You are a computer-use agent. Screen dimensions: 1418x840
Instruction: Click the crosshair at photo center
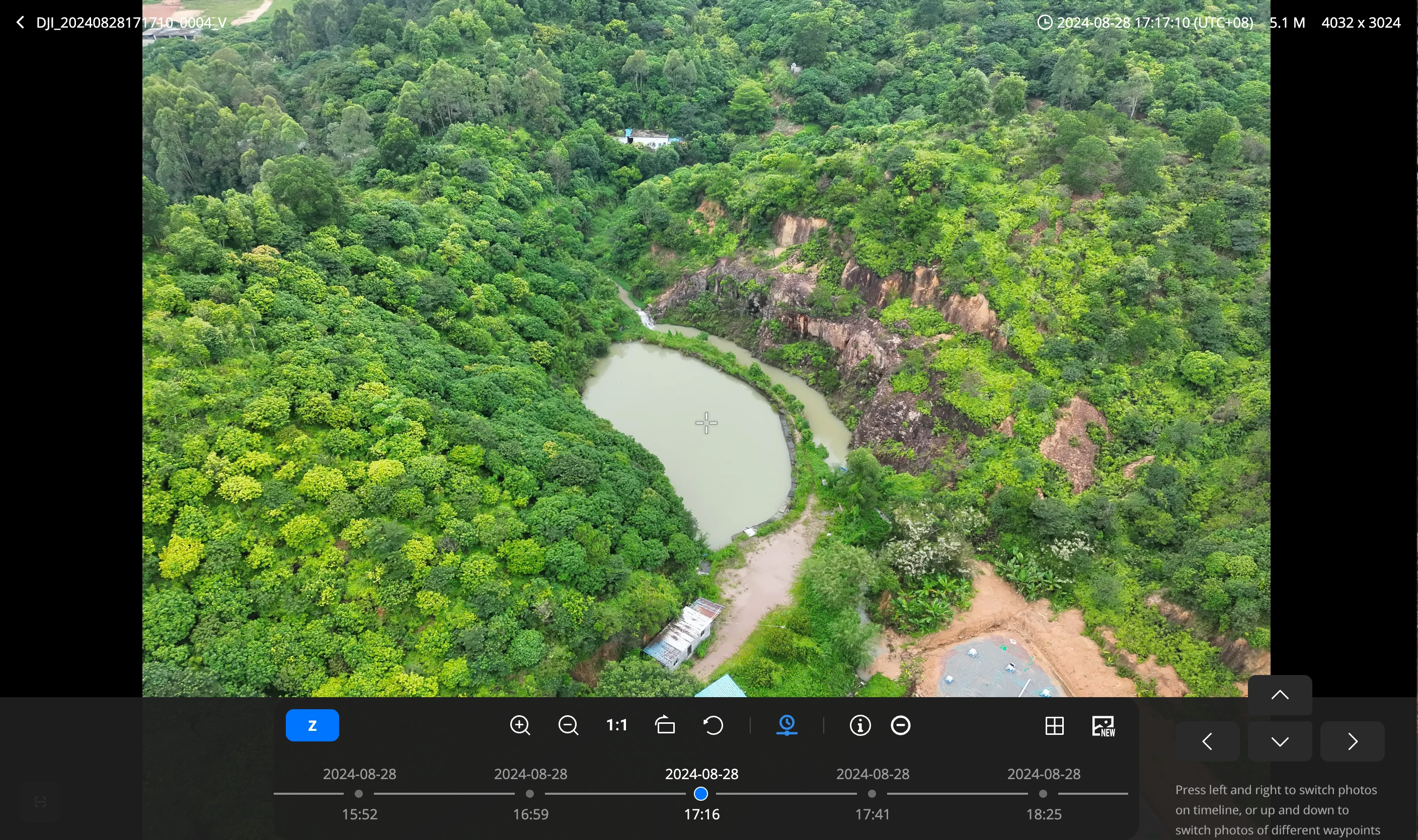[706, 423]
